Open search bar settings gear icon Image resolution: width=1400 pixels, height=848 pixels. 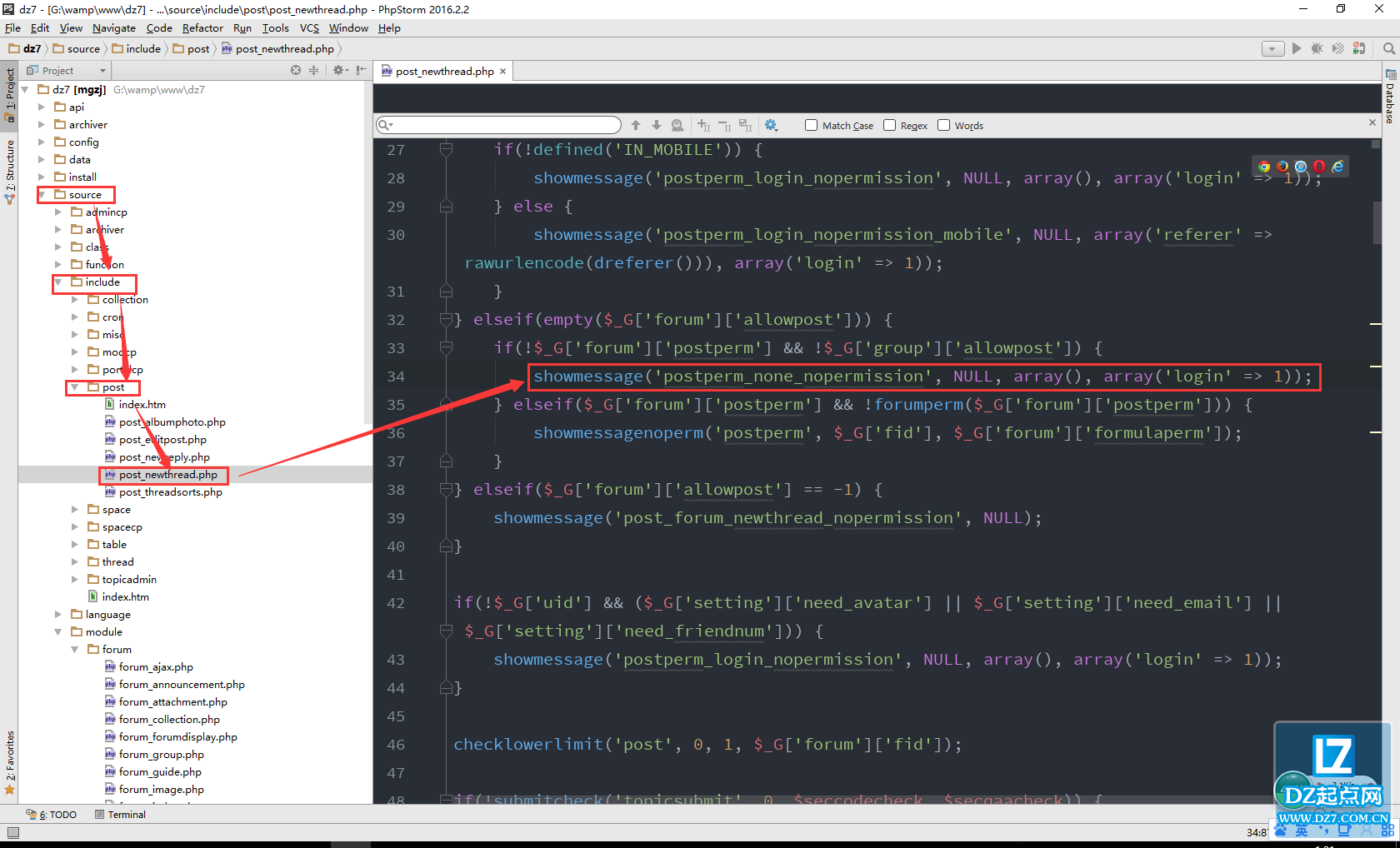(771, 125)
